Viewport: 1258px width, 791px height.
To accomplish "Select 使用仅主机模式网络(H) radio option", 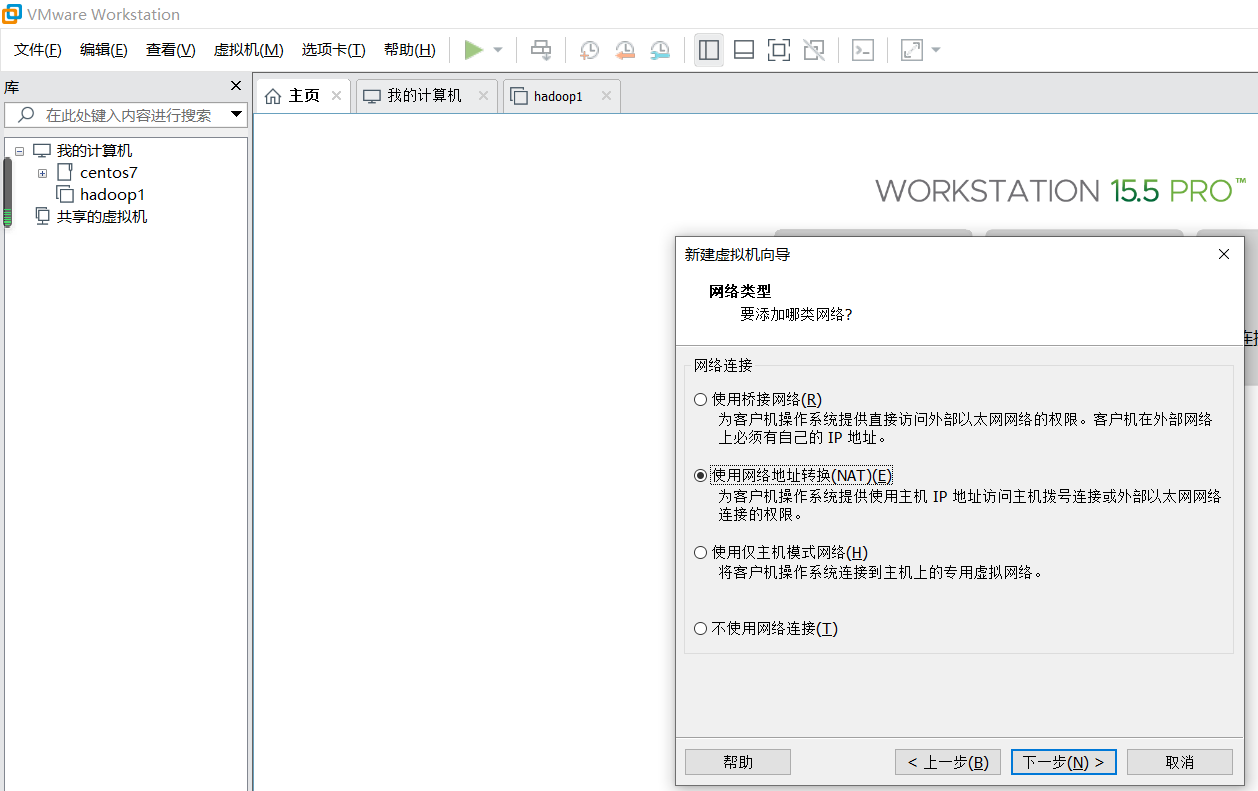I will tap(701, 553).
